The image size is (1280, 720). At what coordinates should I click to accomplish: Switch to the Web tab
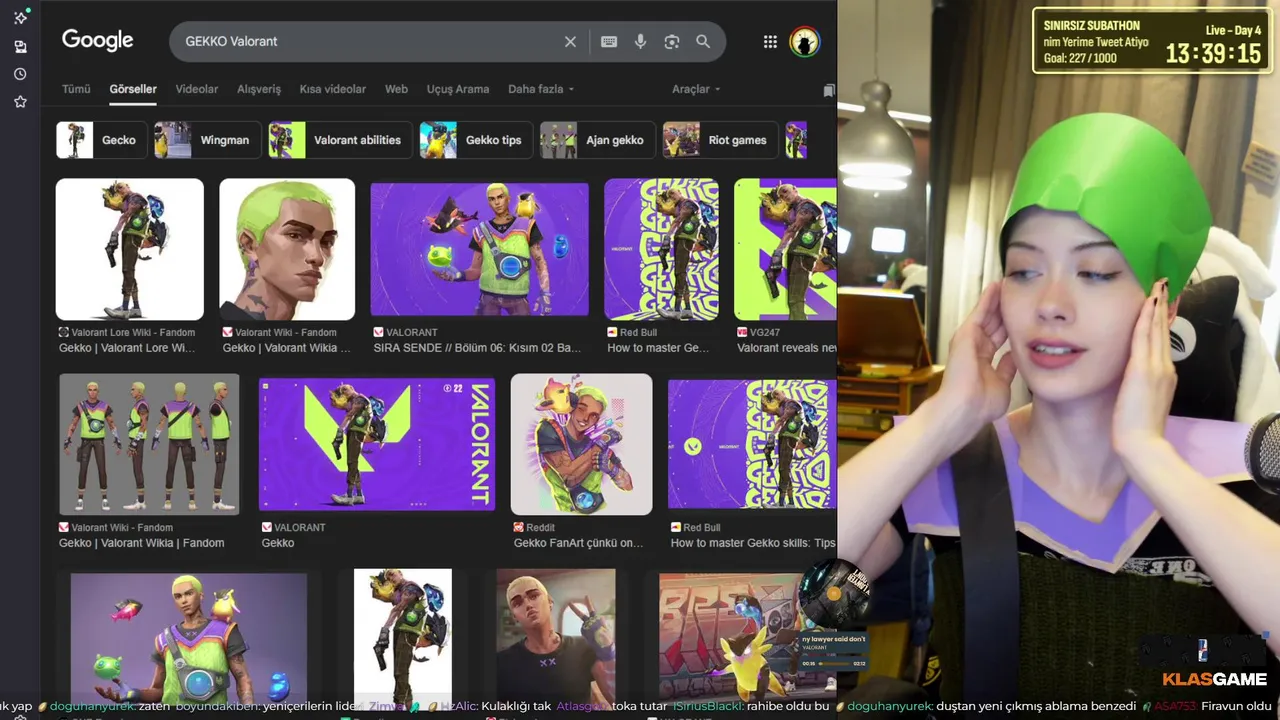click(x=396, y=89)
